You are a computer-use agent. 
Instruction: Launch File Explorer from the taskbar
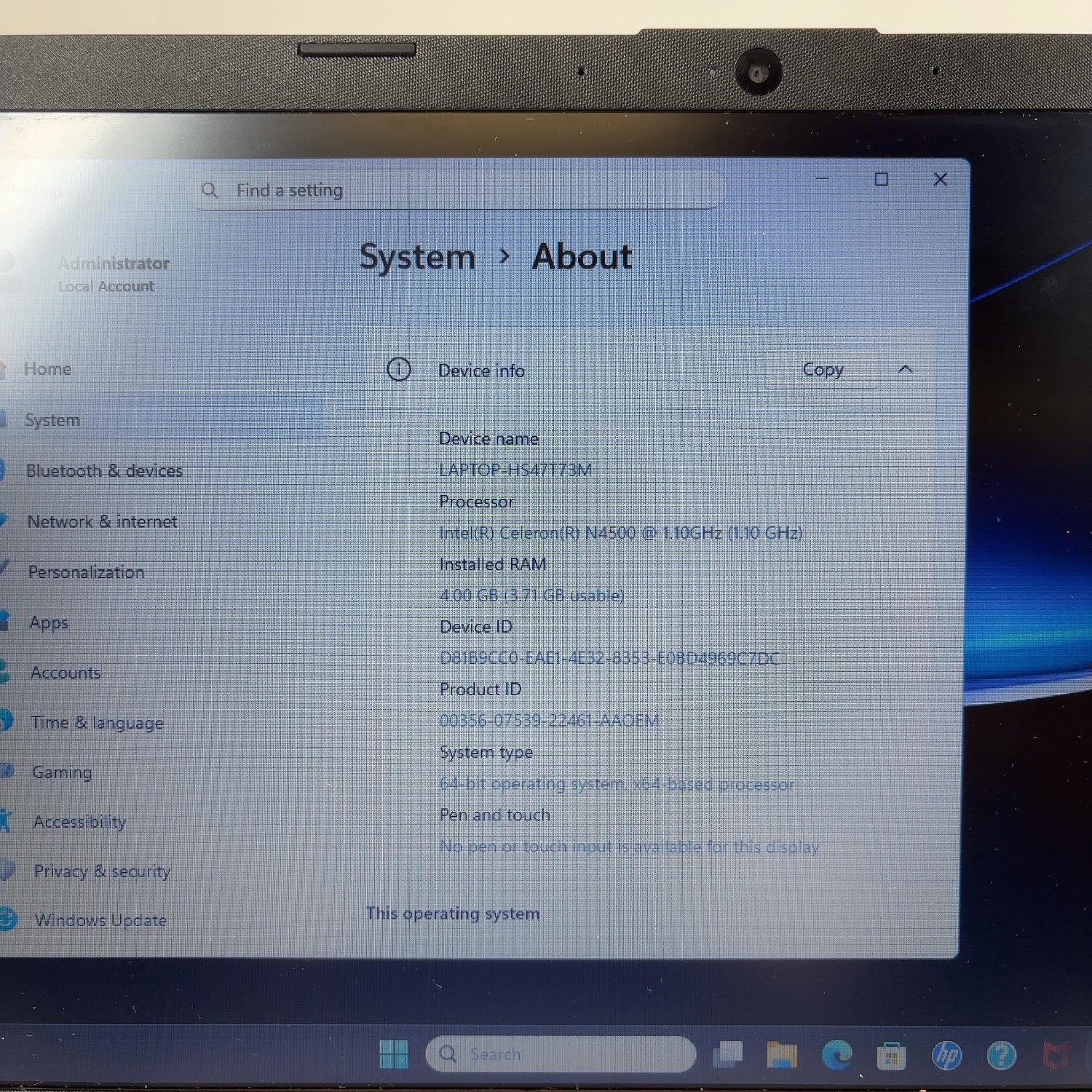tap(782, 1054)
